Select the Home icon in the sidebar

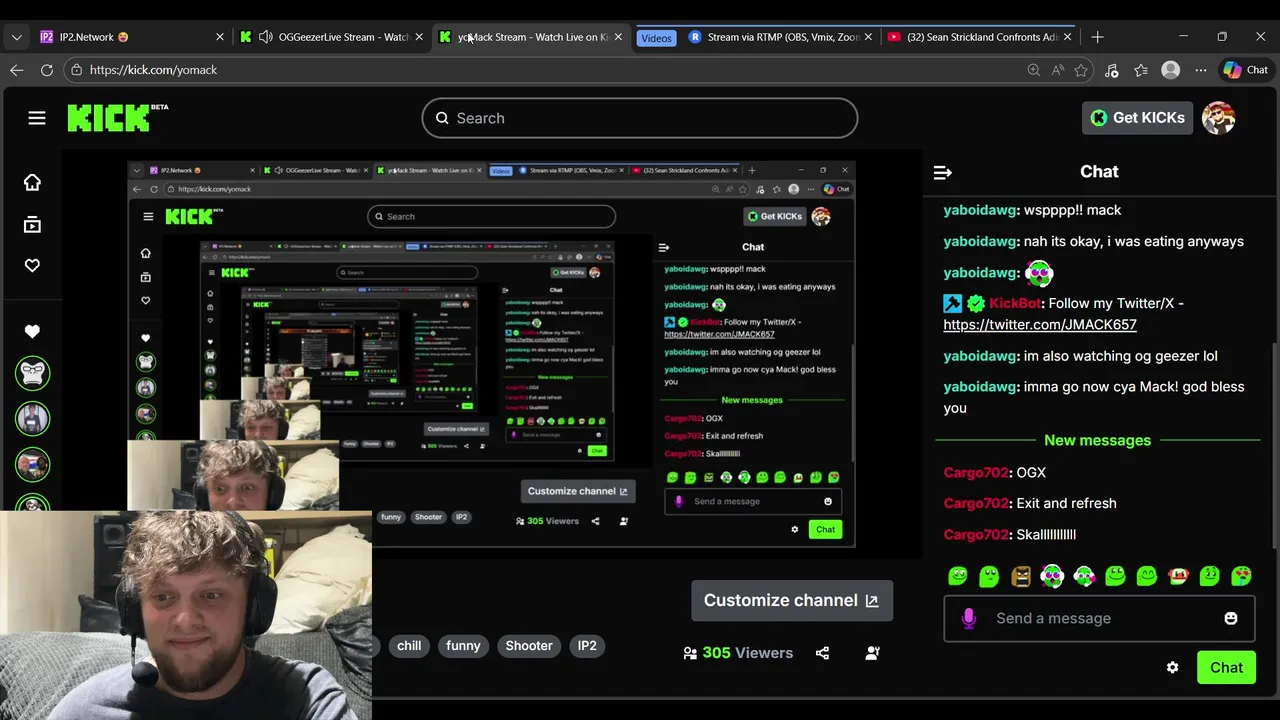click(x=32, y=182)
